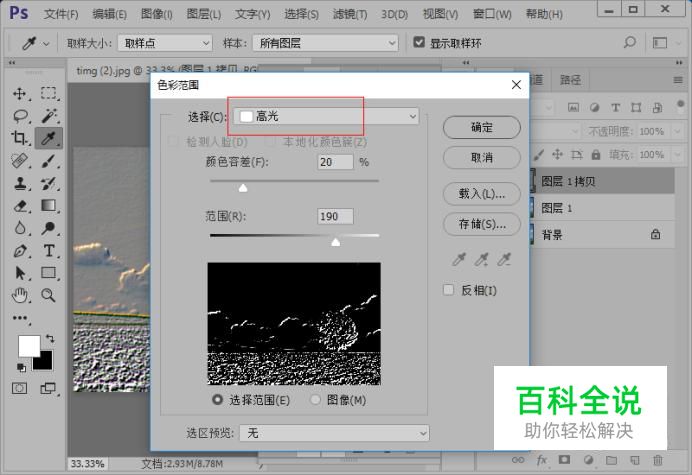Open the Sample Size dropdown
The width and height of the screenshot is (692, 475).
click(165, 43)
